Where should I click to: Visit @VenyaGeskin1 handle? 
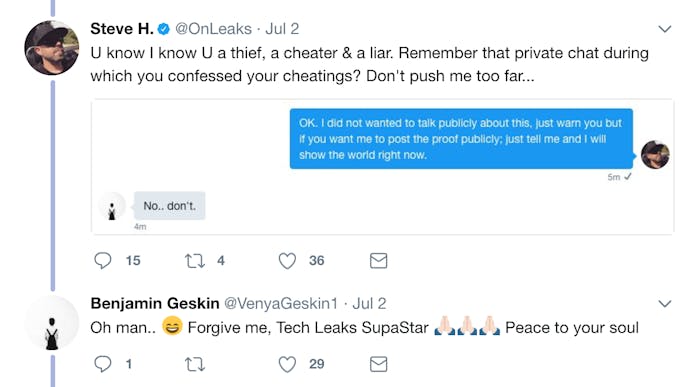tap(281, 304)
